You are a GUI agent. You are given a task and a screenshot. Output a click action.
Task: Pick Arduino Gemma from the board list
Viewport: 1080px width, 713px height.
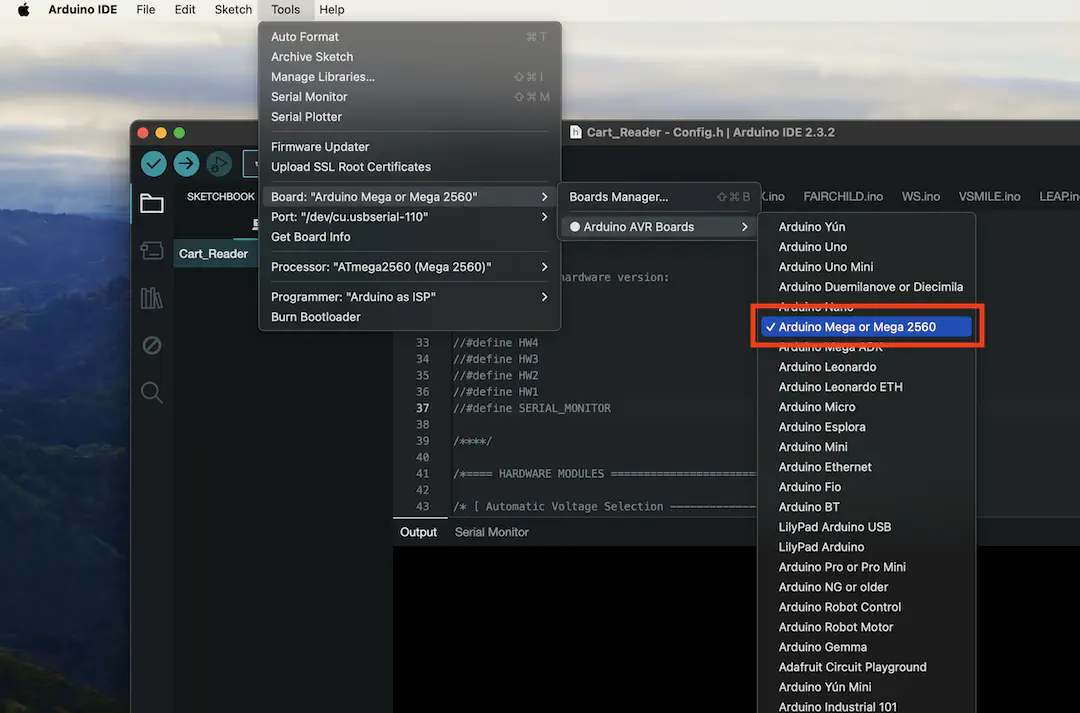[x=866, y=647]
